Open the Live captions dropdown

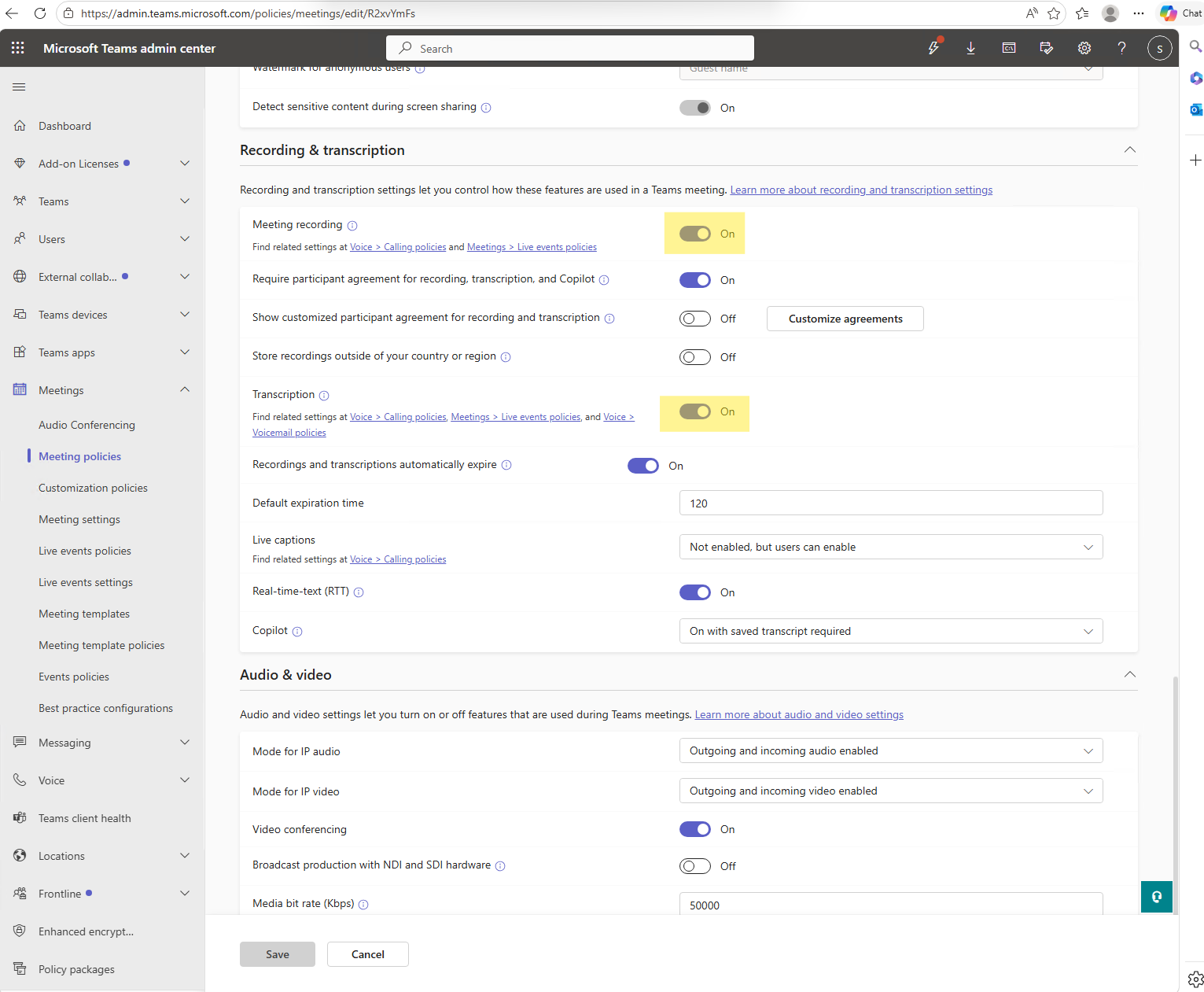tap(890, 547)
